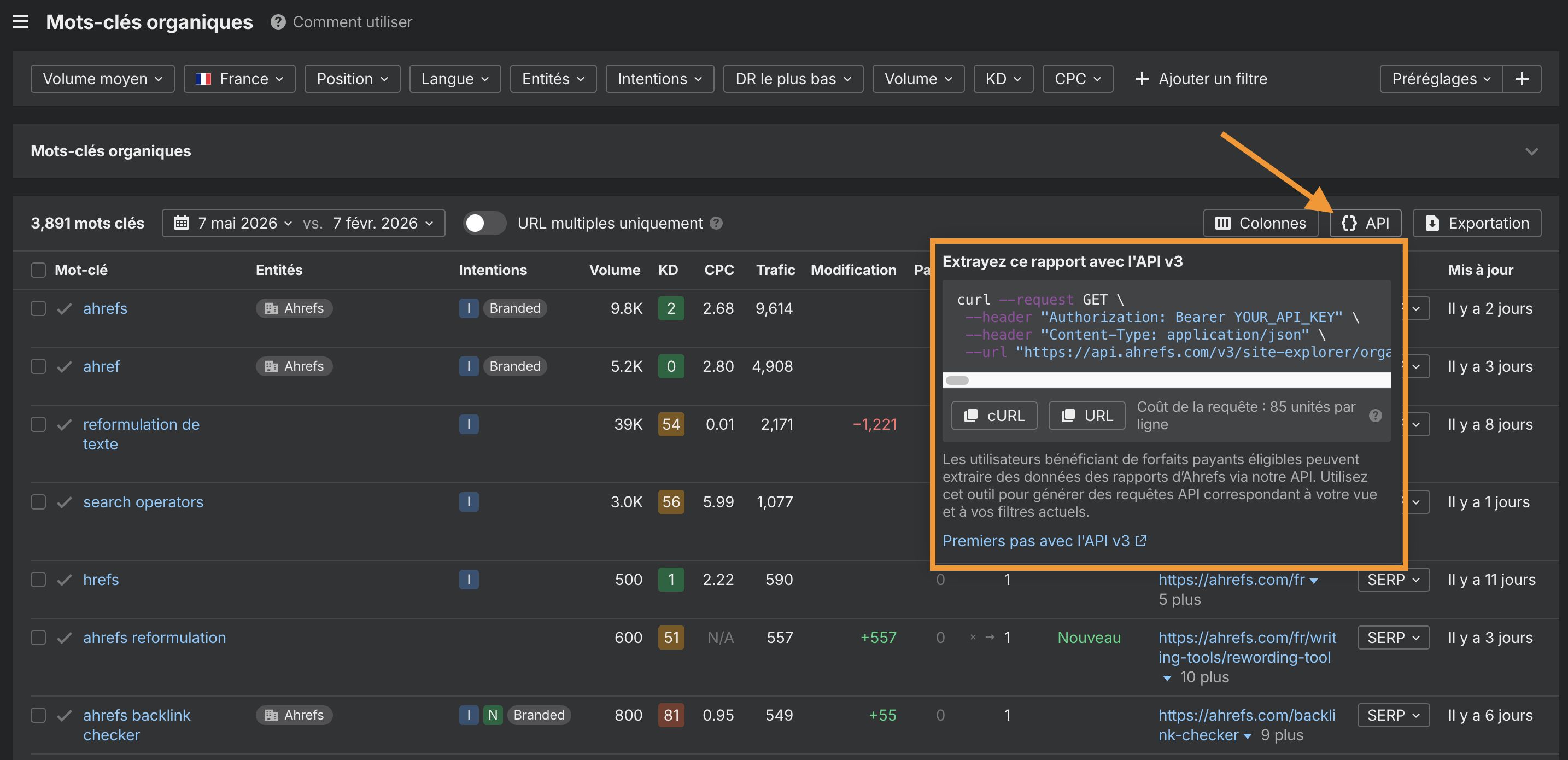The image size is (1568, 760).
Task: Sort by the Trafic column header
Action: (x=775, y=270)
